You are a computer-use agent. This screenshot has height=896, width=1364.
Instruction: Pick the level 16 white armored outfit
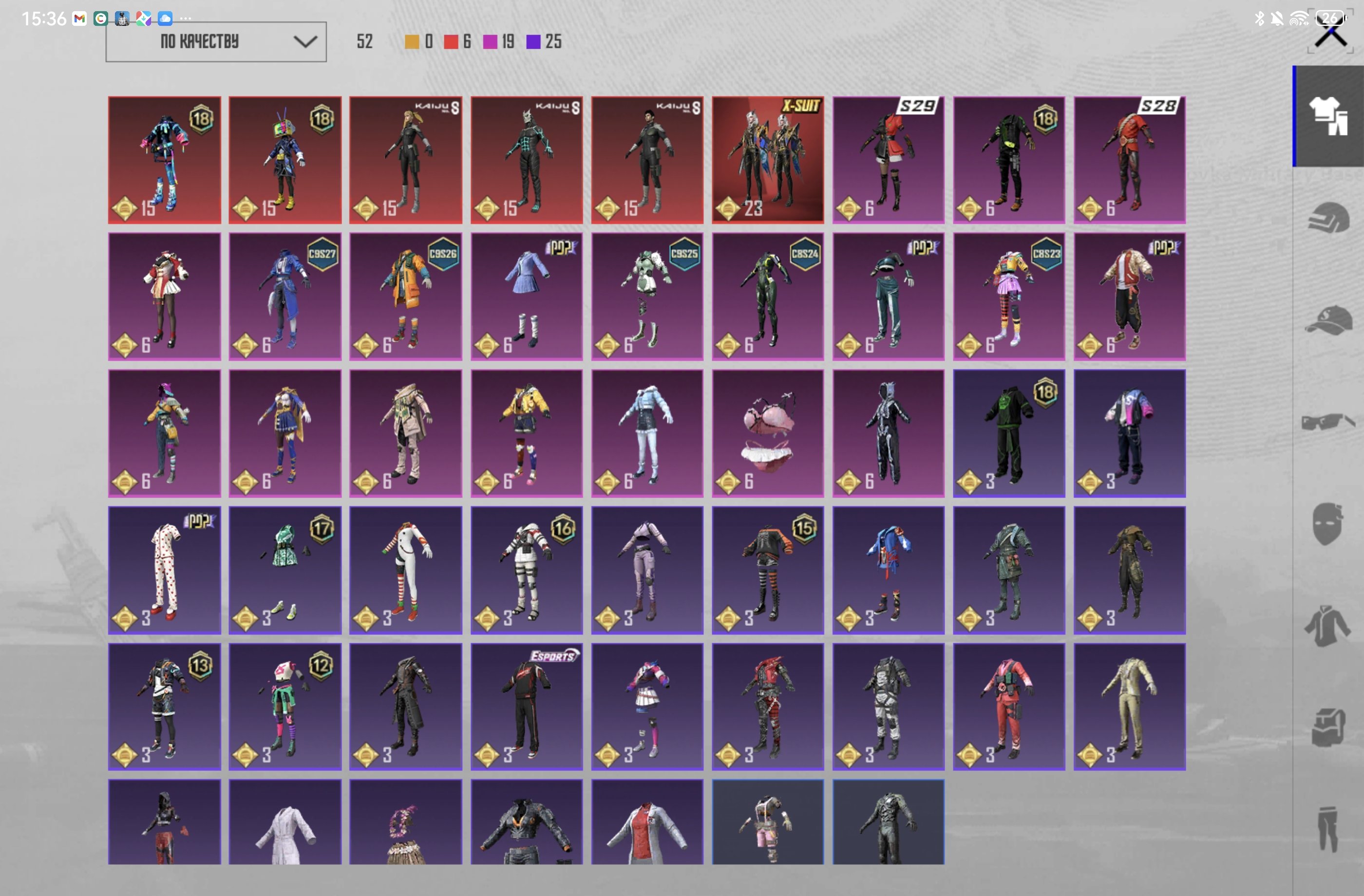tap(527, 570)
